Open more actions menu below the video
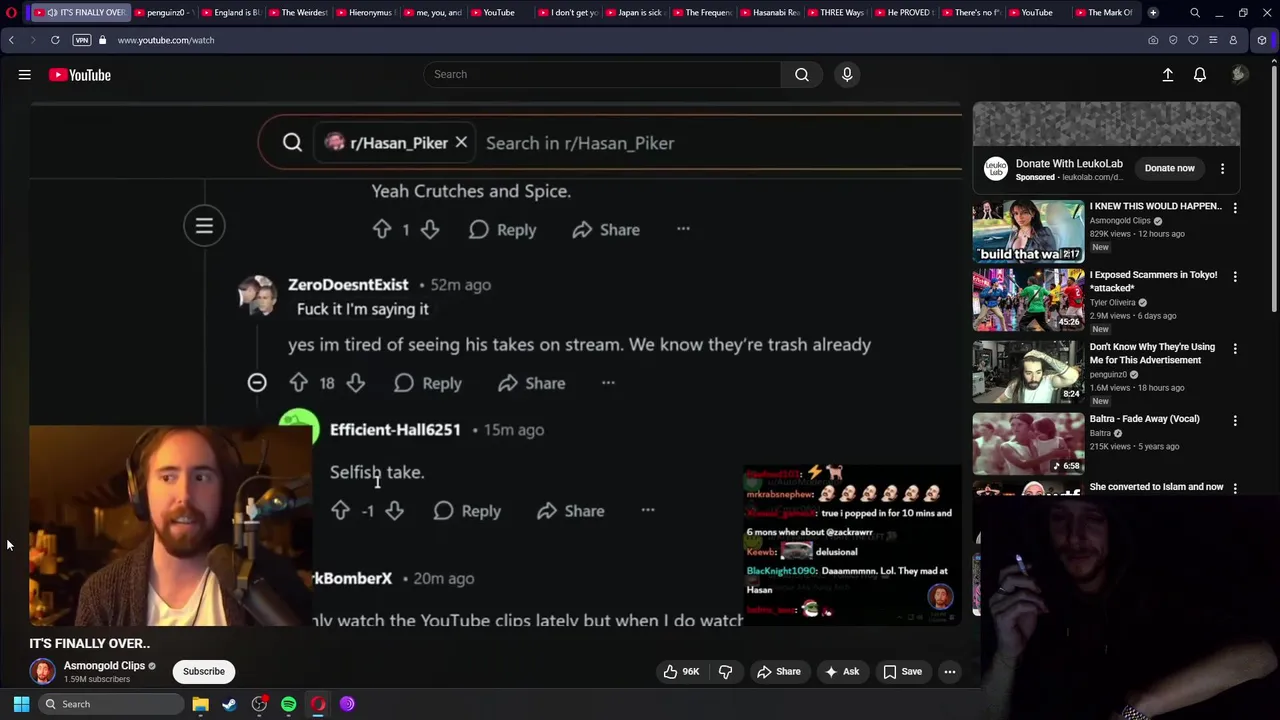 [x=950, y=671]
